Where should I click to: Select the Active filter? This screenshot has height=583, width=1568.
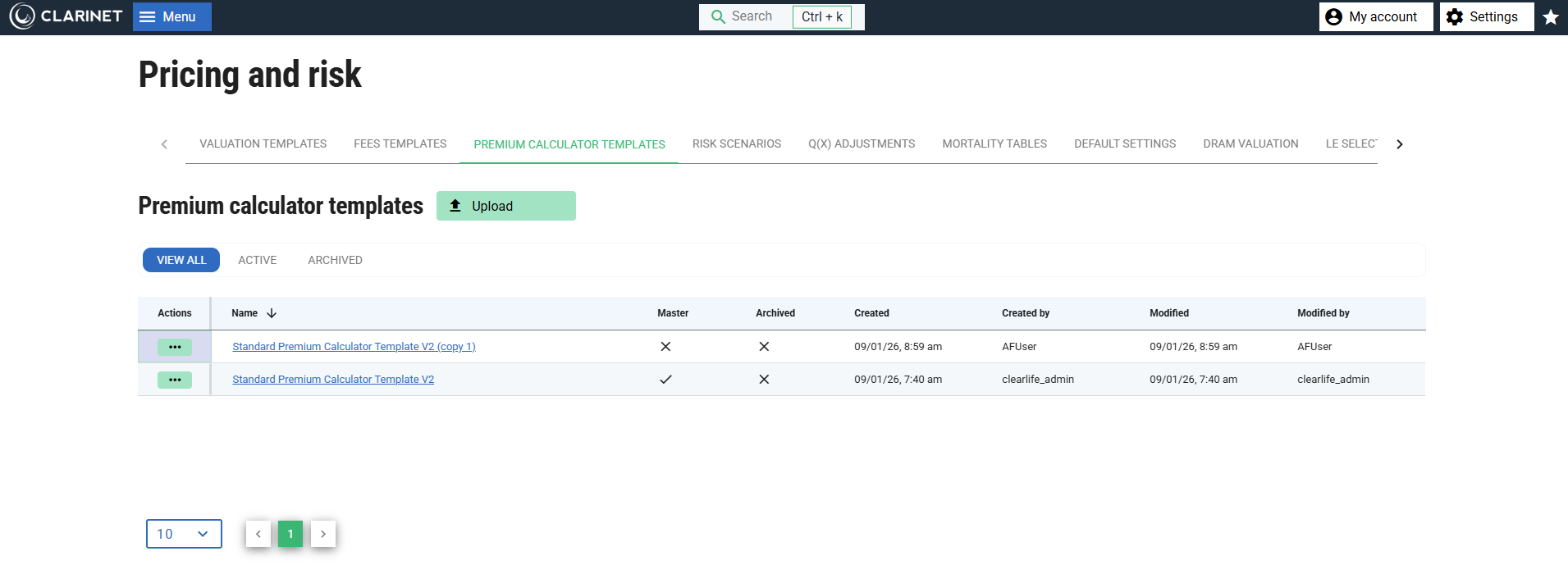(x=257, y=260)
